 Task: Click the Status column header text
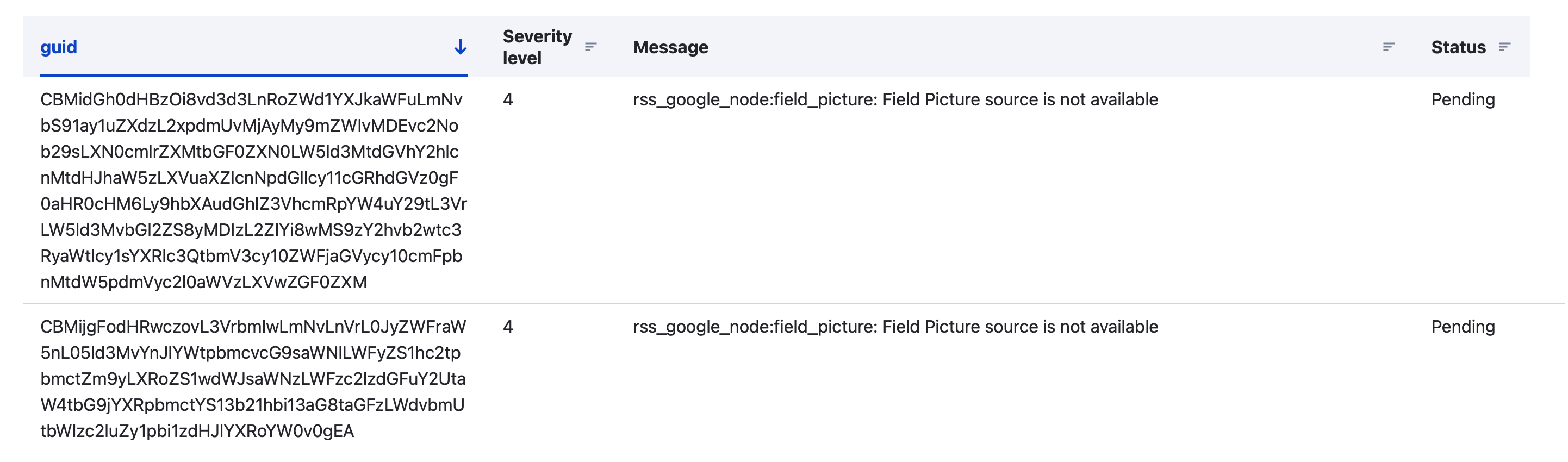point(1458,47)
